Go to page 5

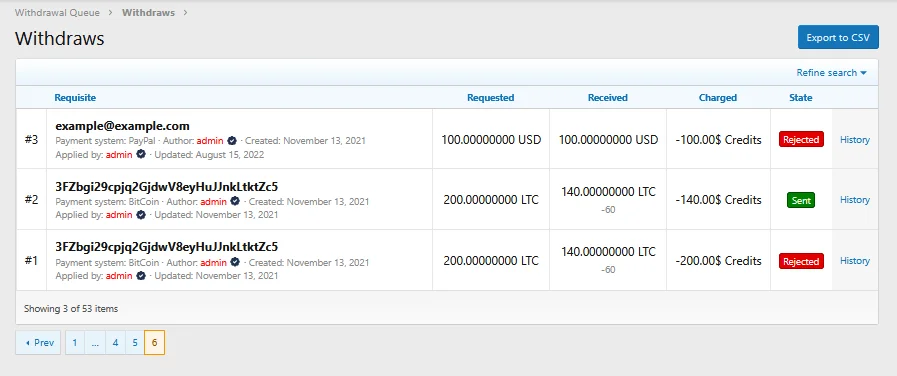(135, 342)
